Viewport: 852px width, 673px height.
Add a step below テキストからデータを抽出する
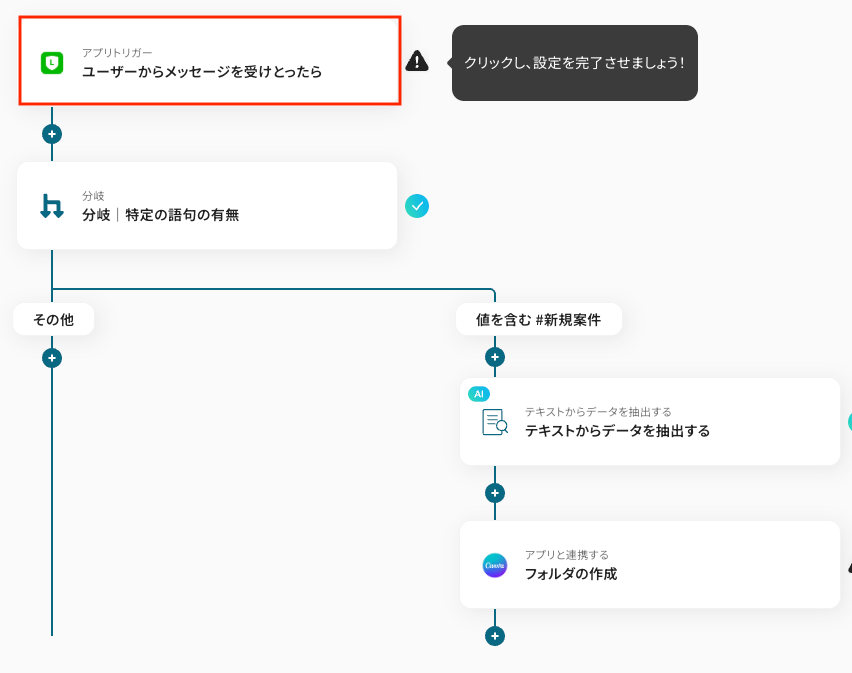tap(494, 493)
